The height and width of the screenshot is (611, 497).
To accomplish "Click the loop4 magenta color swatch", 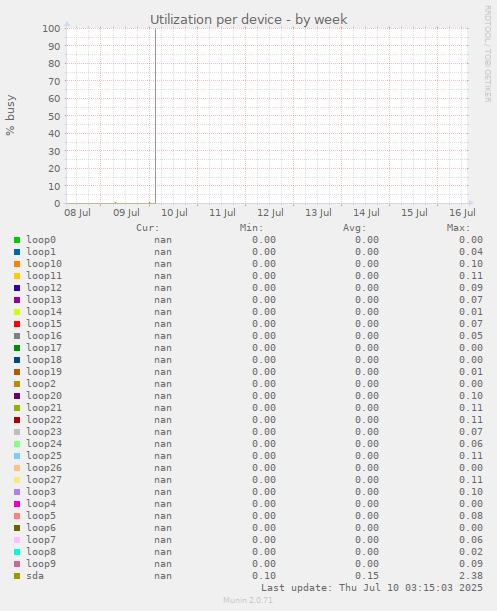I will tap(17, 504).
